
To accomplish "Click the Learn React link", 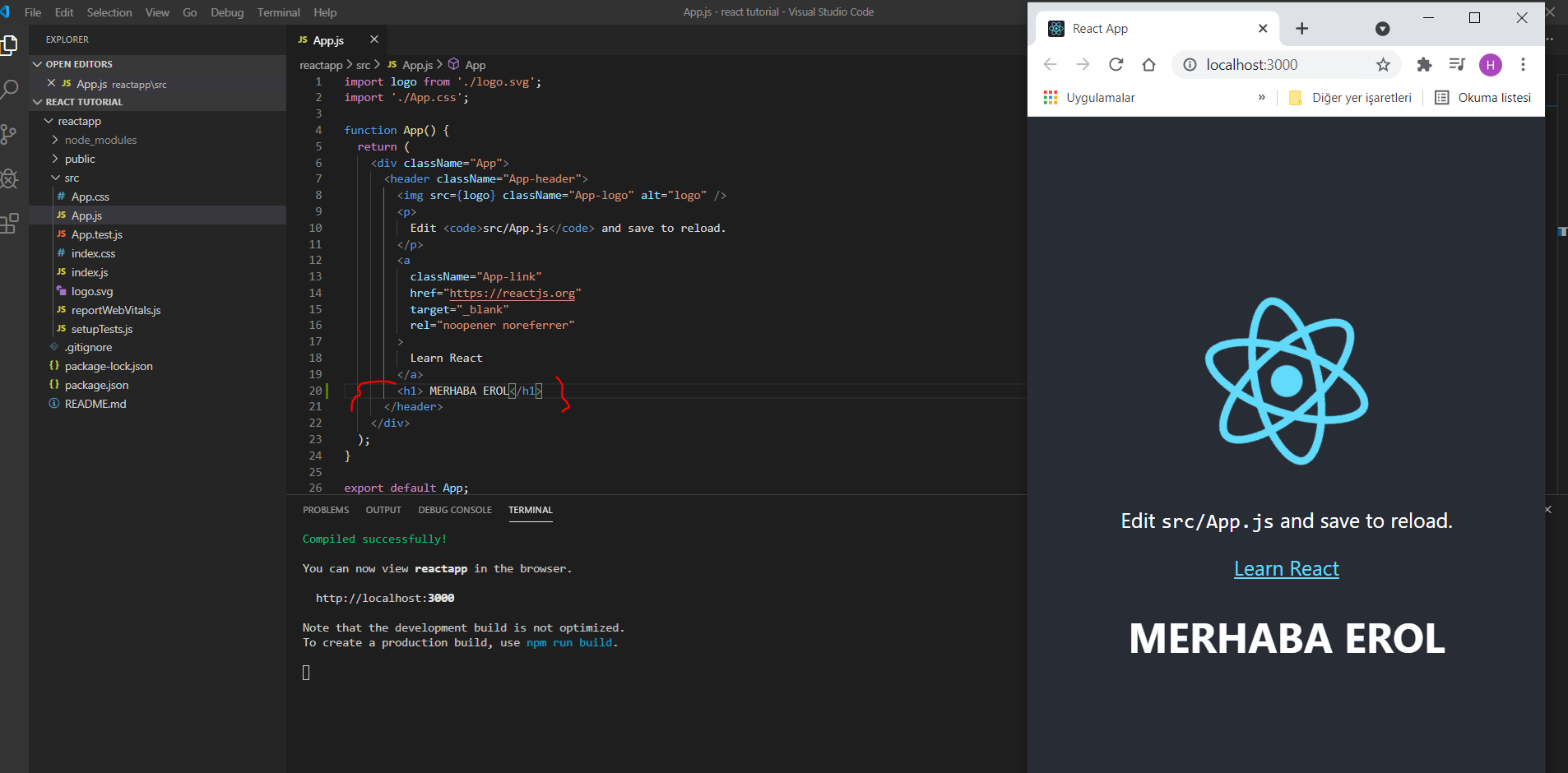I will coord(1286,569).
